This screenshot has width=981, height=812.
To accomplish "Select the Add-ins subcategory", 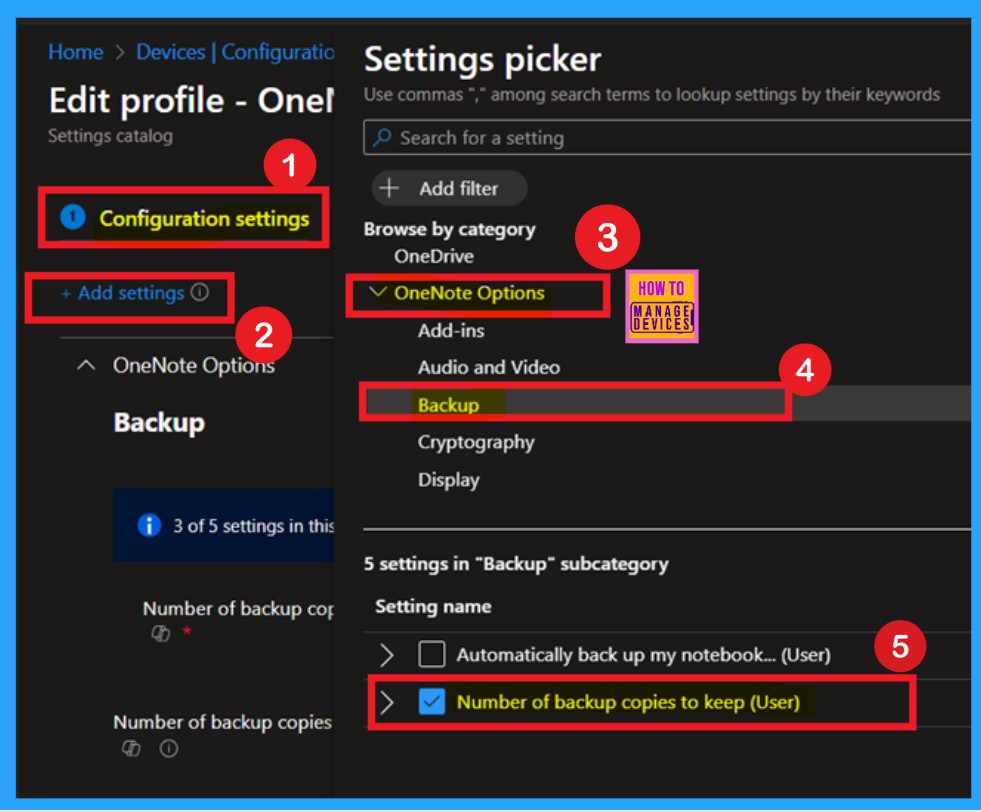I will click(x=451, y=330).
